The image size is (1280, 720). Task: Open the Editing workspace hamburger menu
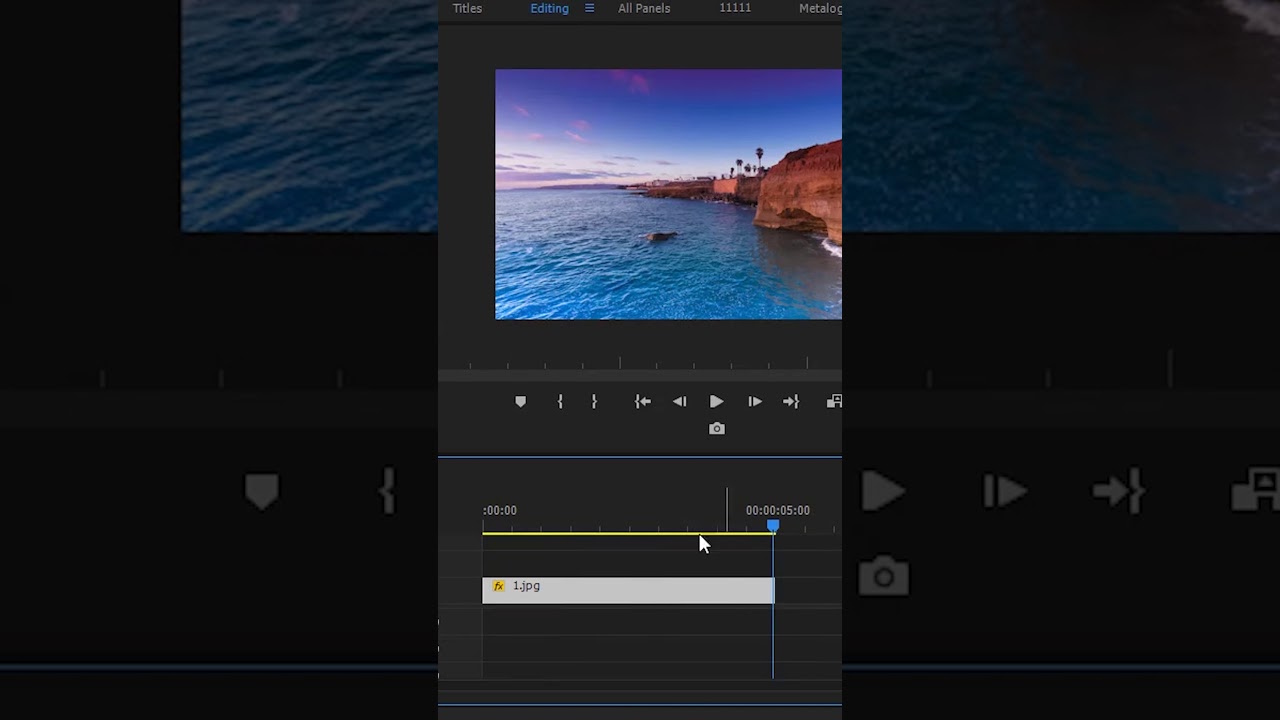[x=589, y=8]
